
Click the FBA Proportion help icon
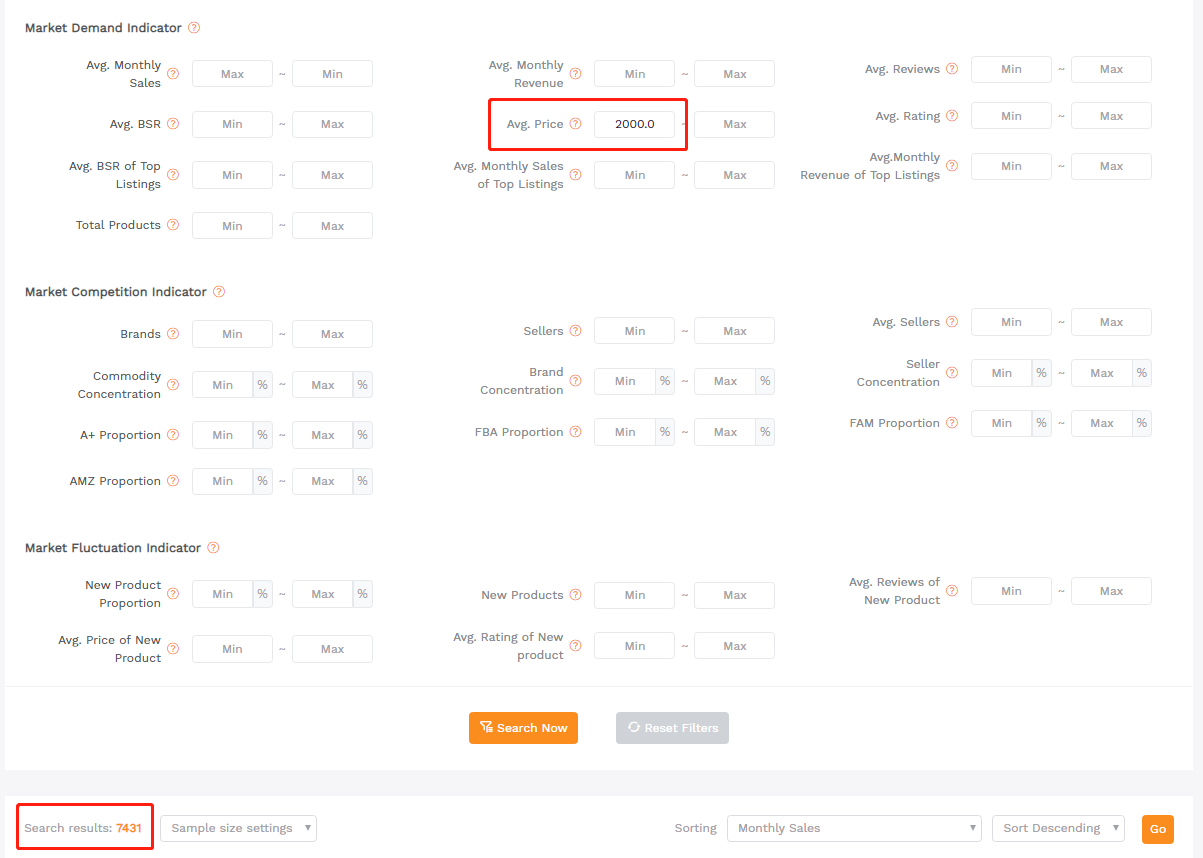pyautogui.click(x=575, y=432)
